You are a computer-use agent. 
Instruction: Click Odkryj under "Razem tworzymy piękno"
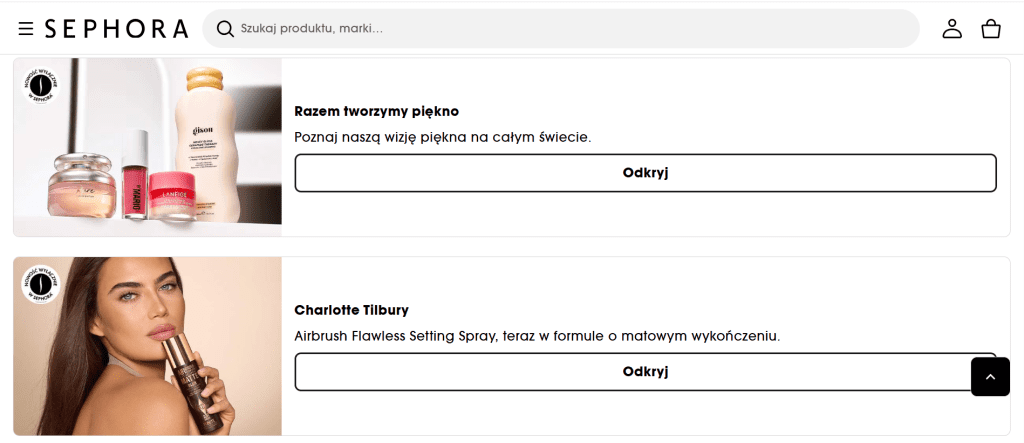click(645, 173)
